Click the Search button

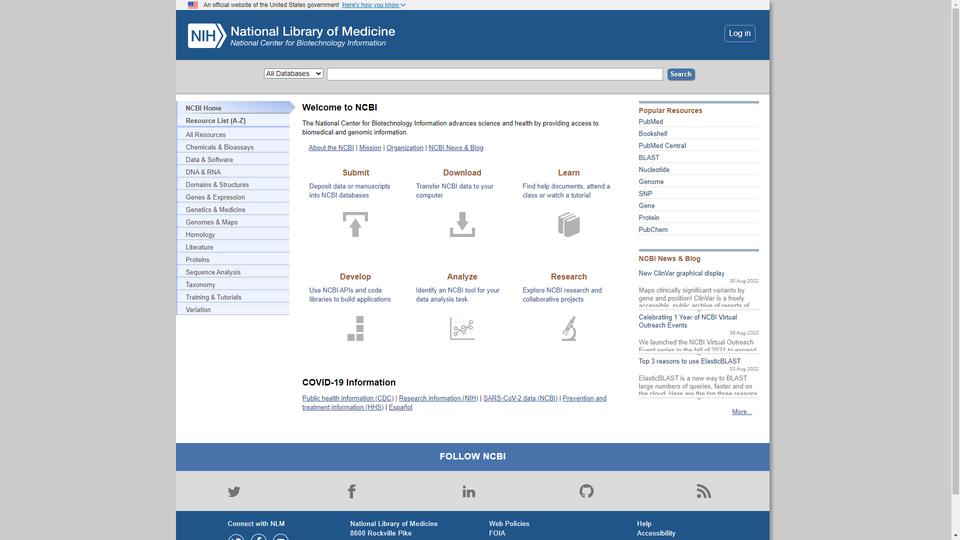click(681, 74)
